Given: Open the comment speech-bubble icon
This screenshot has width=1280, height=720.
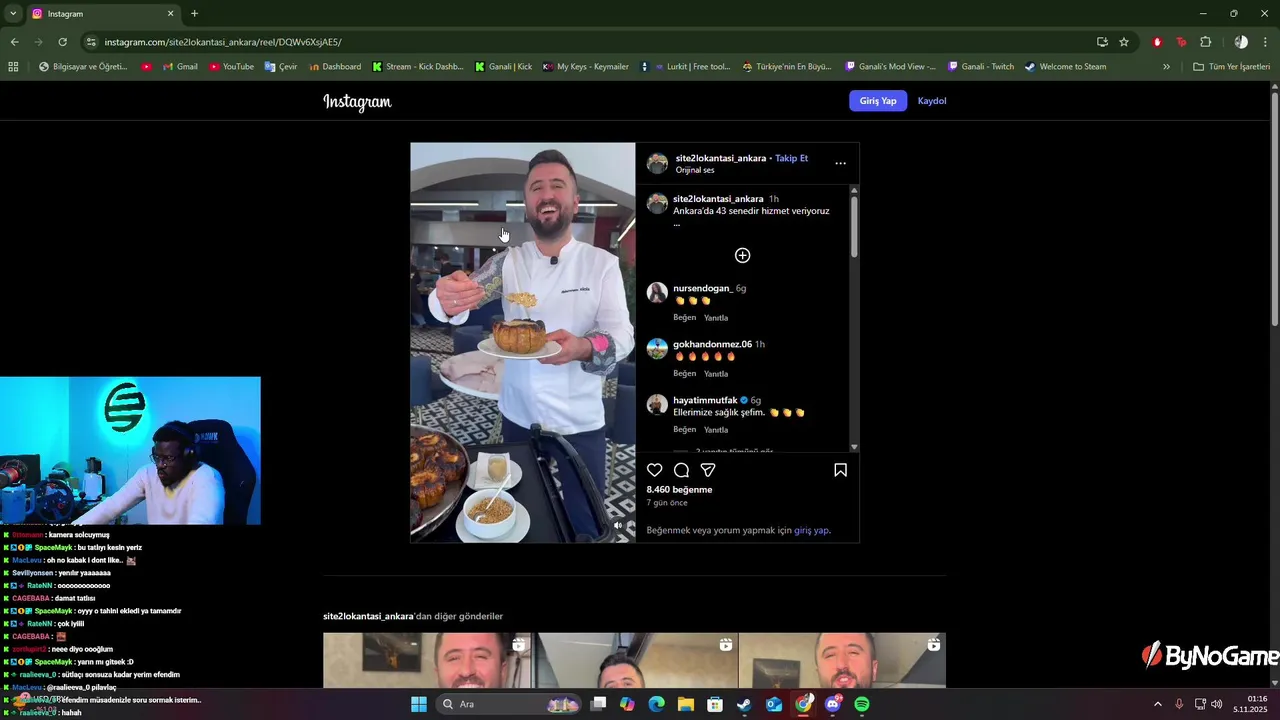Looking at the screenshot, I should (x=681, y=470).
